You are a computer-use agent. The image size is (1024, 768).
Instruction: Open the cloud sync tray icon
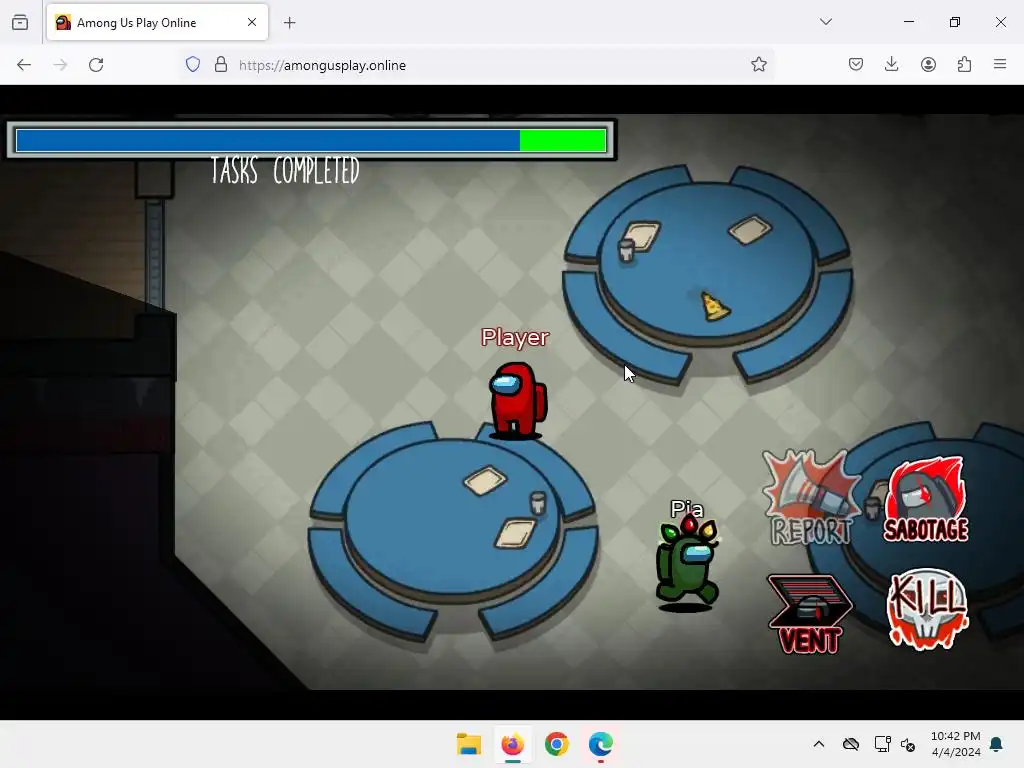[850, 744]
